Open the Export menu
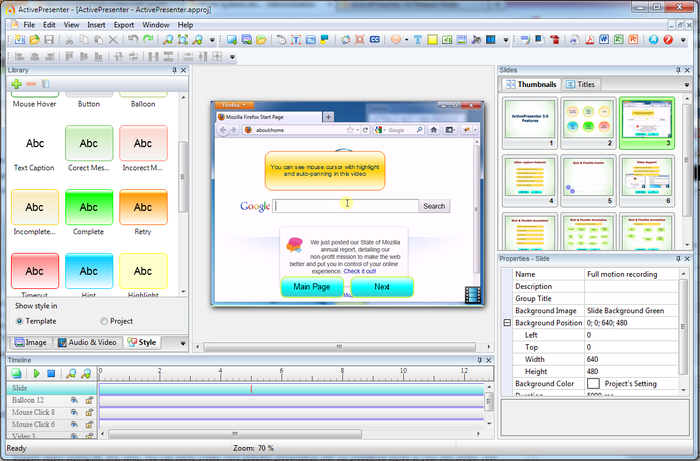The image size is (700, 461). coord(123,24)
